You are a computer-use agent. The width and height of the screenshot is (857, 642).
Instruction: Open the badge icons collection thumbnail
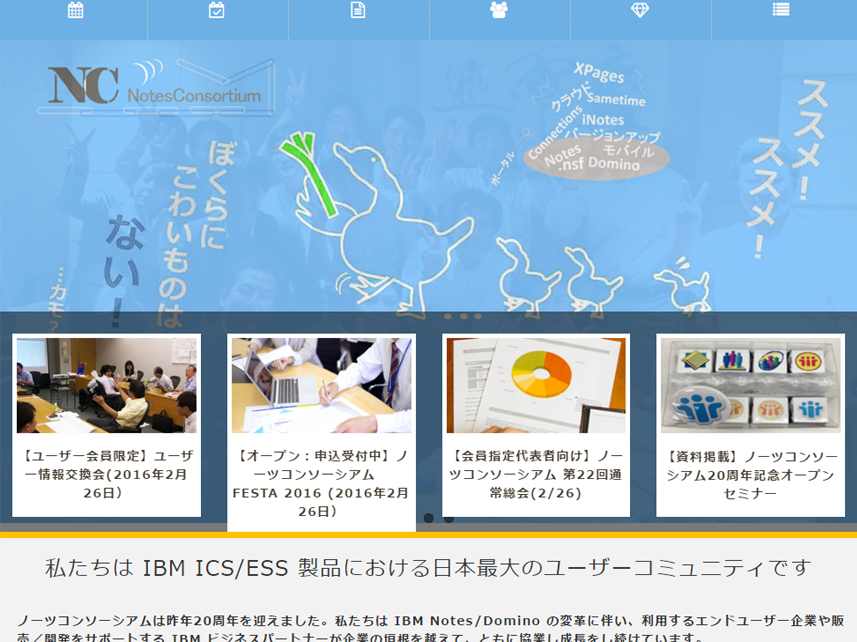point(750,385)
